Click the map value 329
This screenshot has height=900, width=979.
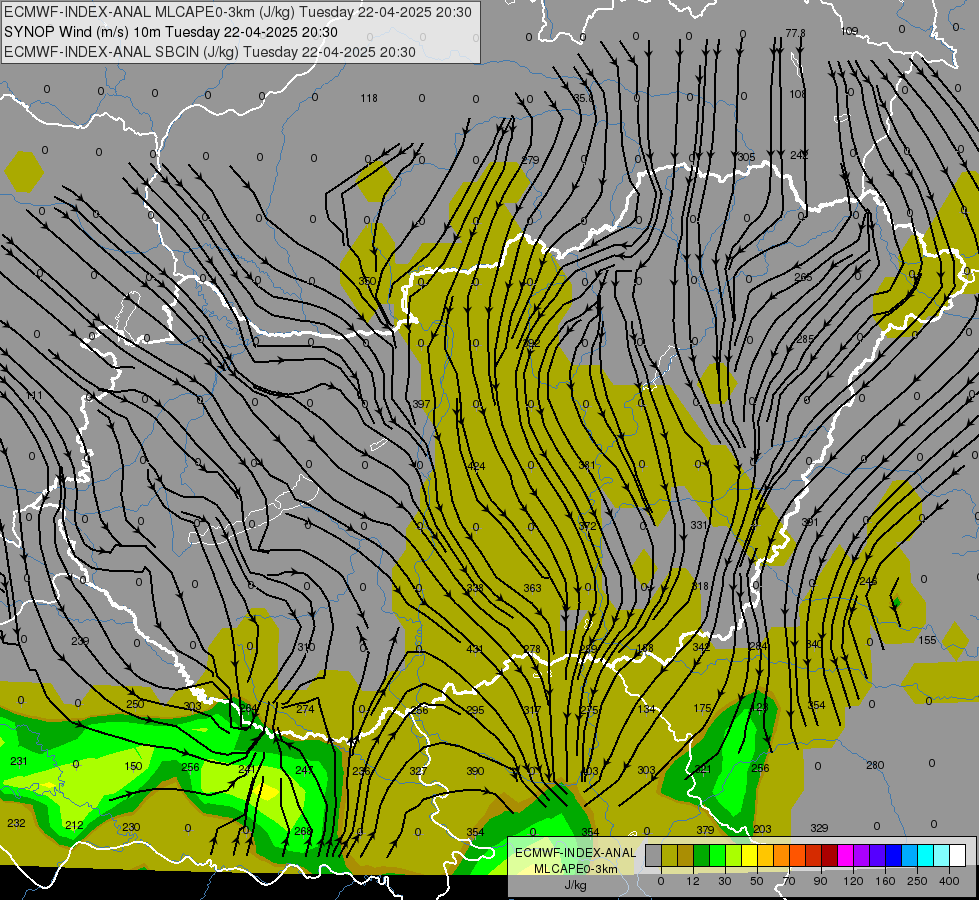819,828
